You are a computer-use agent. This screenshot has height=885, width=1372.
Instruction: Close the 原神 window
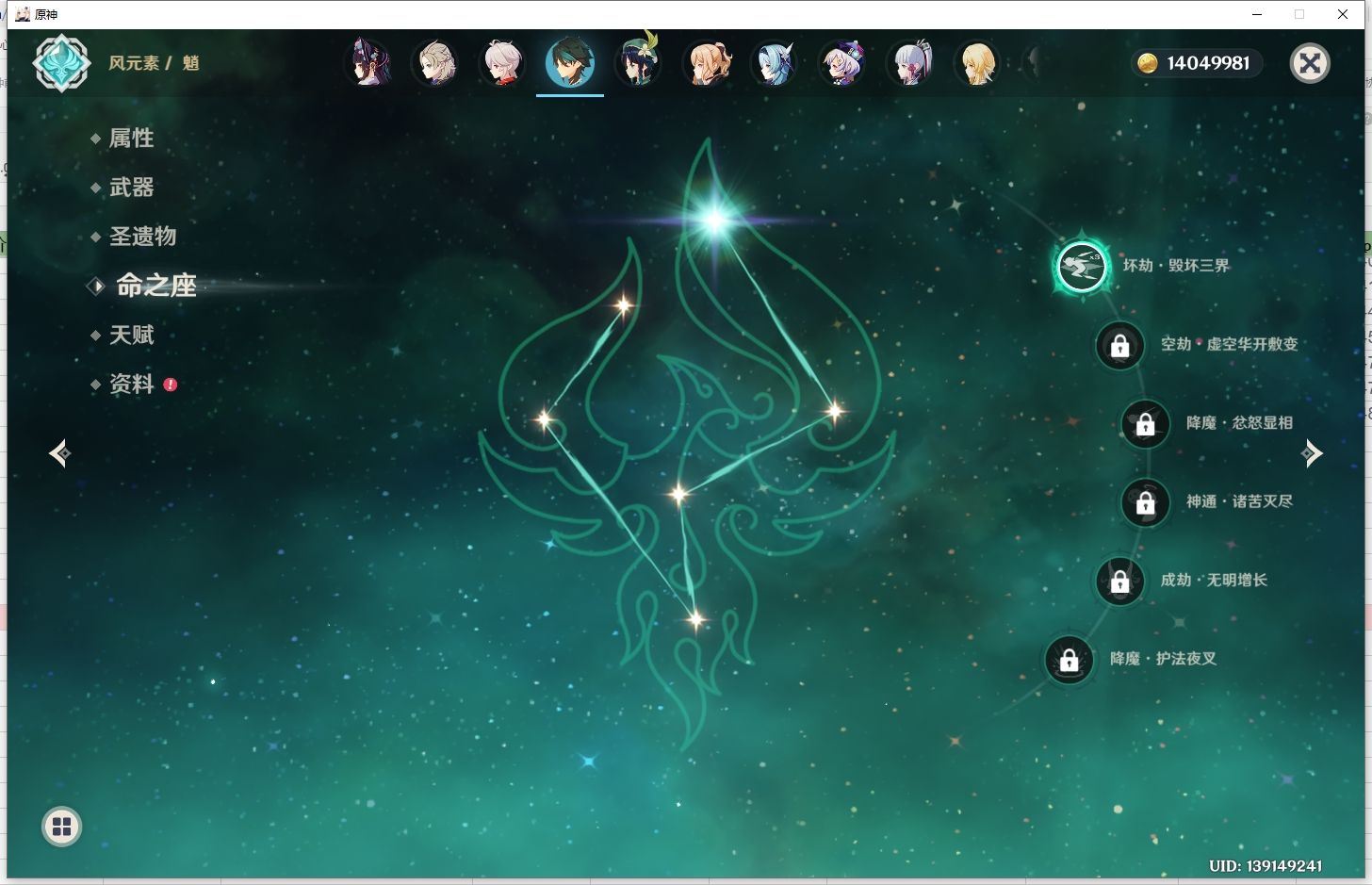pyautogui.click(x=1343, y=14)
